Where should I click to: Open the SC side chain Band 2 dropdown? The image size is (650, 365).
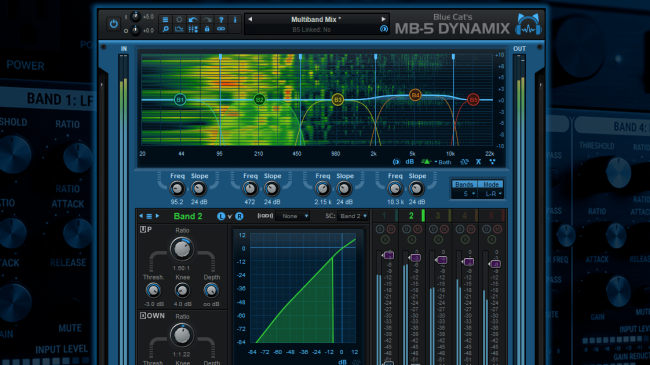click(352, 216)
